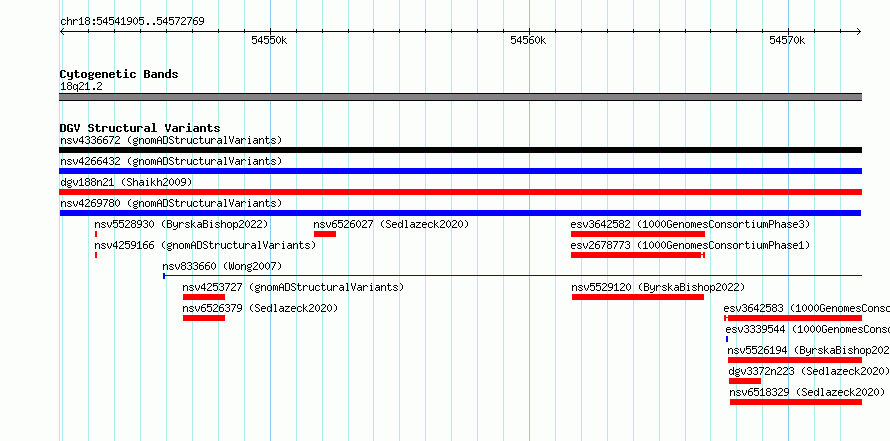890x441 pixels.
Task: Click the 18q21.2 band label
Action: 81,87
